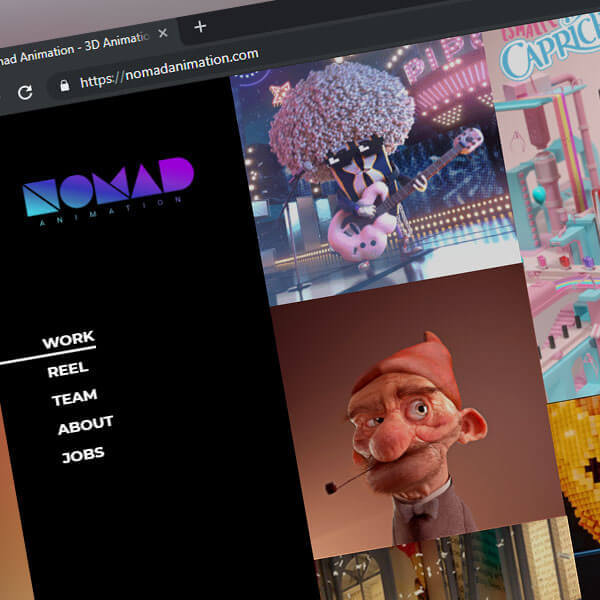Close the Nomad Animation browser tab
The image size is (600, 600).
point(163,33)
